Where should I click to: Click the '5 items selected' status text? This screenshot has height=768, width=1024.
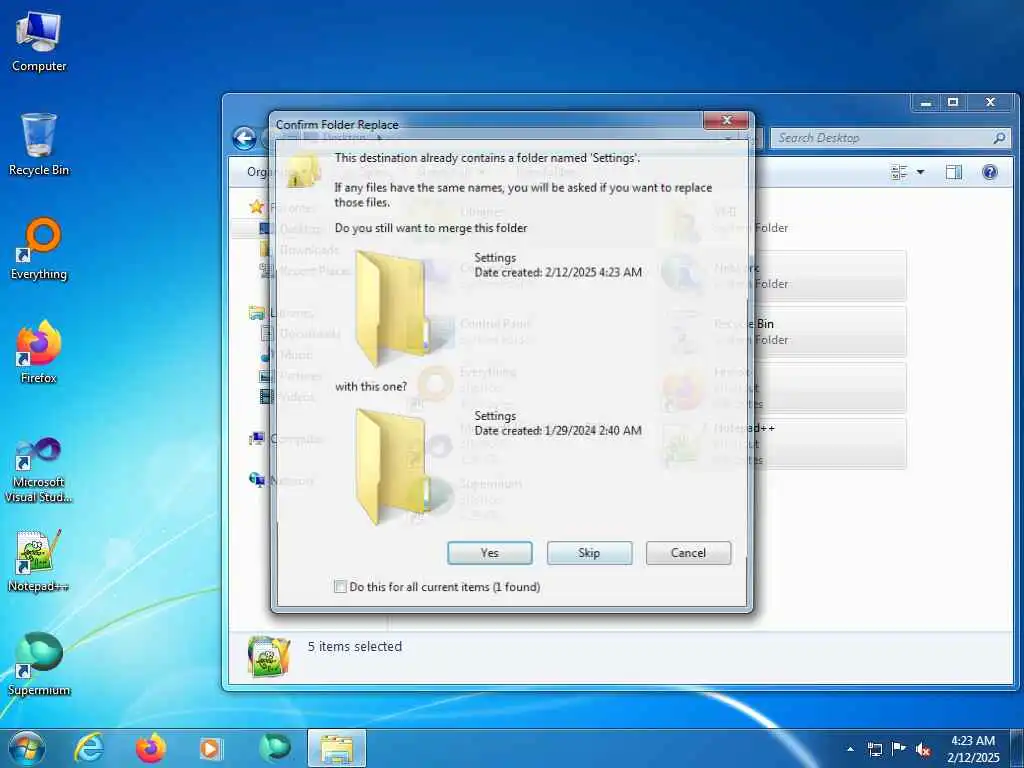click(x=355, y=647)
